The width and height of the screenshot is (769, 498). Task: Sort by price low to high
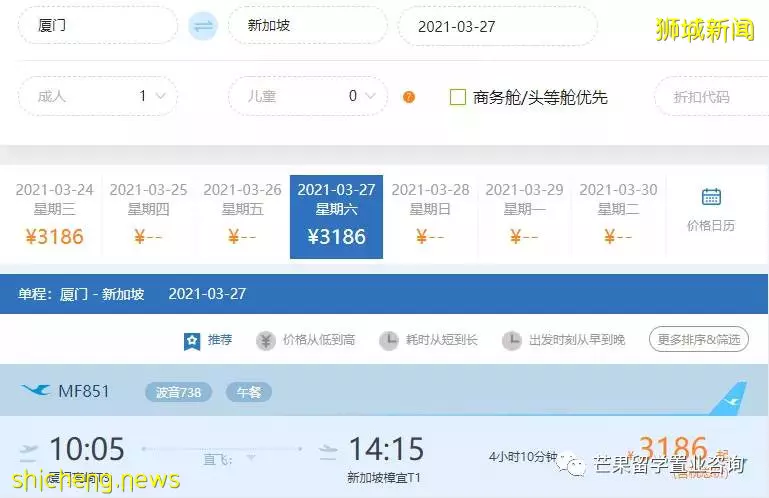pos(319,340)
